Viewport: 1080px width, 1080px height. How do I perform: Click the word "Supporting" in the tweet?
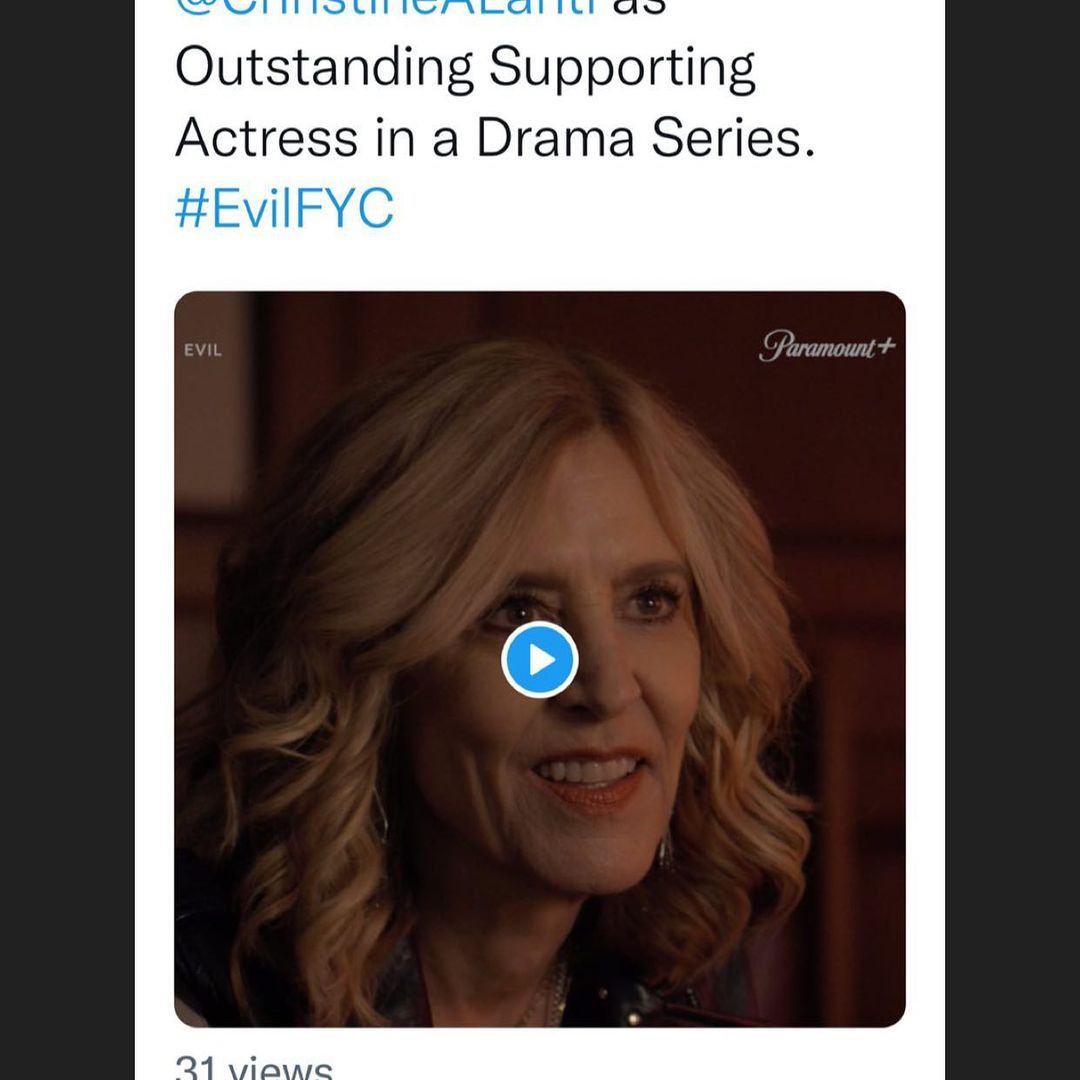click(621, 70)
